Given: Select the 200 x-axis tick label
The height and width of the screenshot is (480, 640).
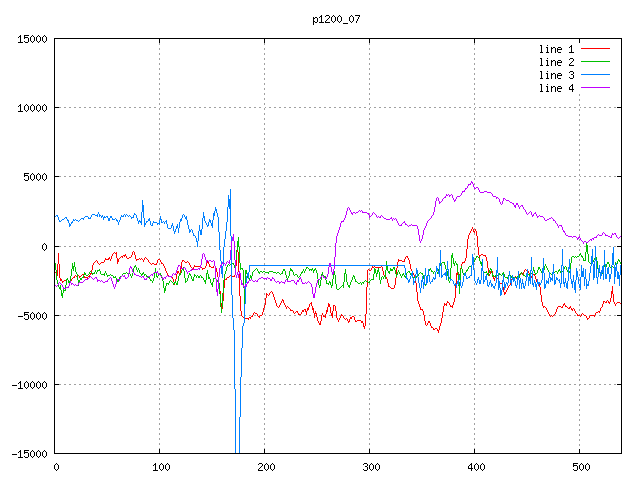Looking at the screenshot, I should point(265,467).
